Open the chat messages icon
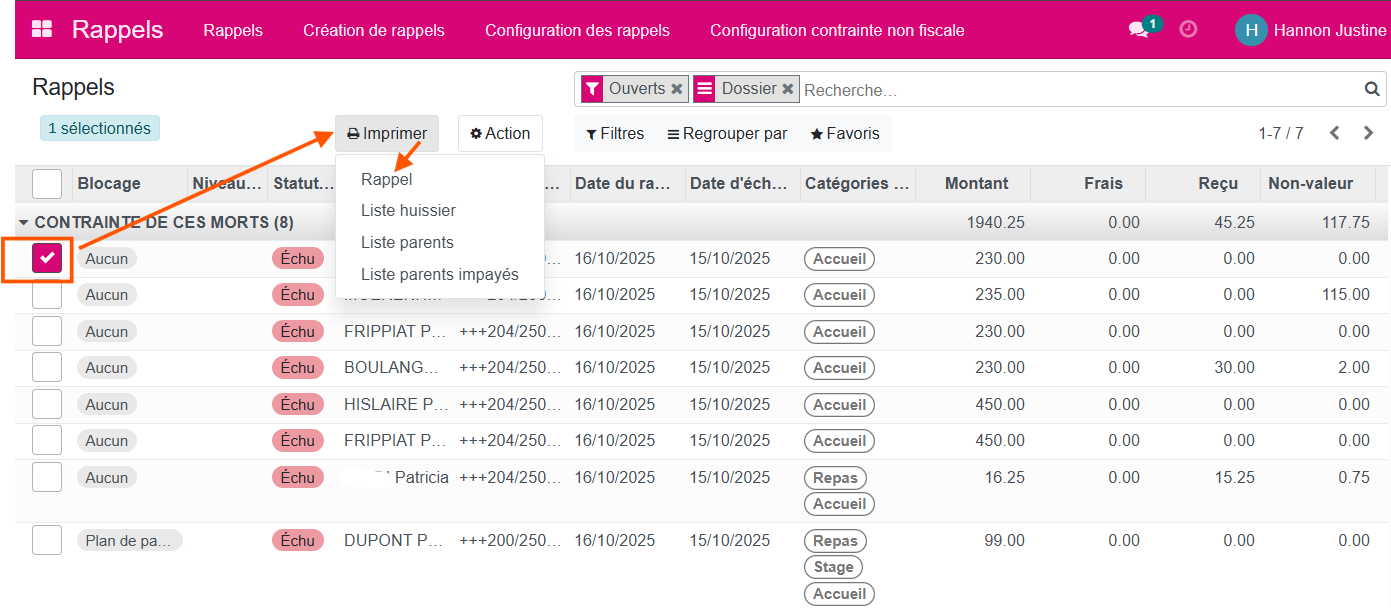This screenshot has width=1391, height=608. (x=1139, y=30)
